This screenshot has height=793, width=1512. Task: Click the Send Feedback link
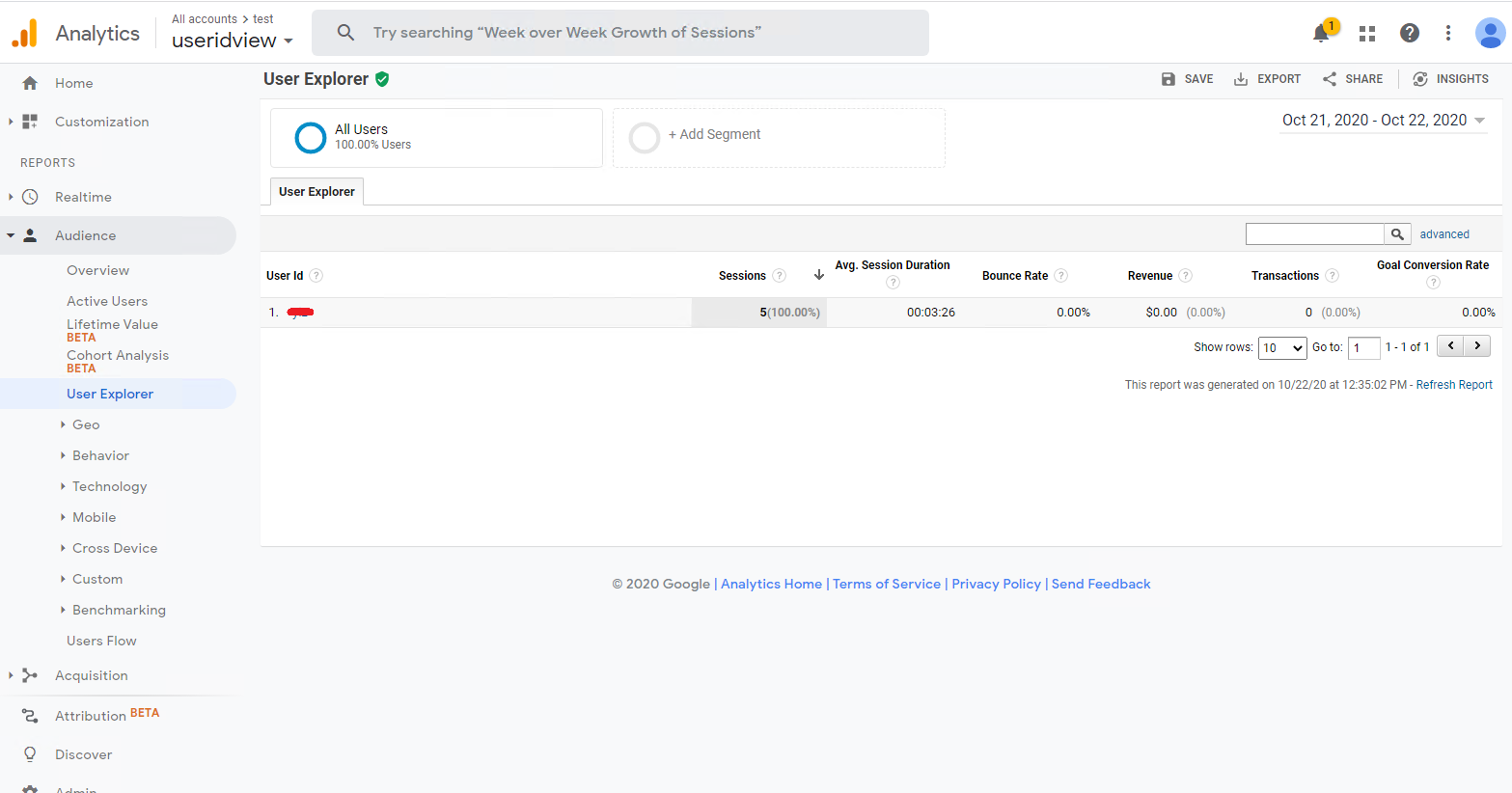click(1101, 584)
